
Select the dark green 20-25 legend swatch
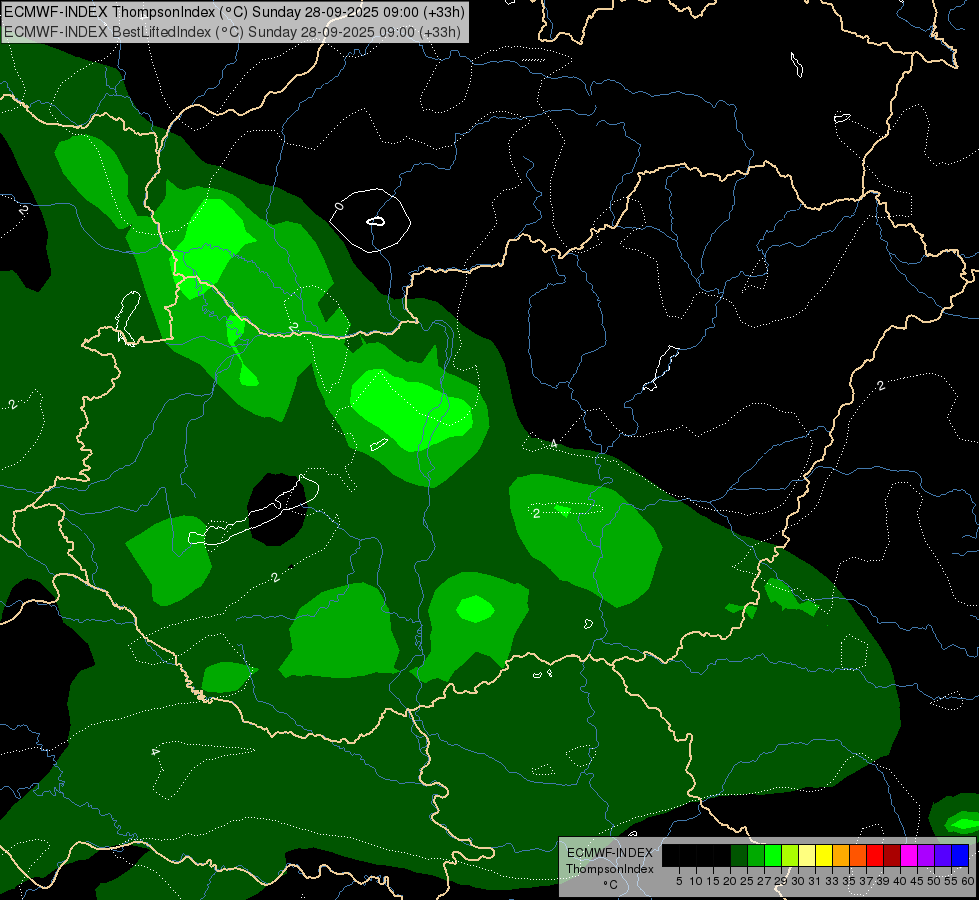pos(739,855)
